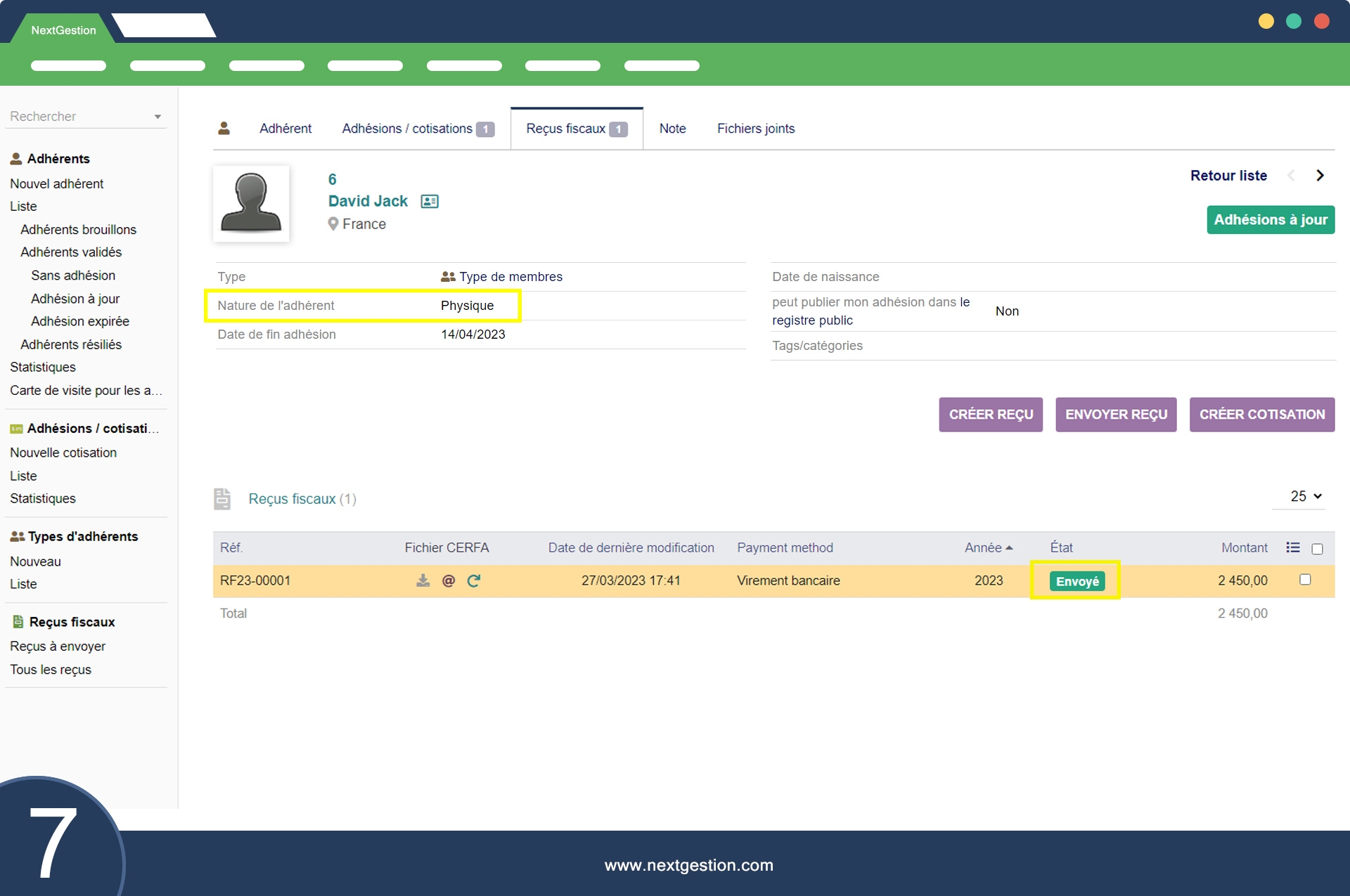Click the column selector list icon
Image resolution: width=1350 pixels, height=896 pixels.
pos(1292,547)
